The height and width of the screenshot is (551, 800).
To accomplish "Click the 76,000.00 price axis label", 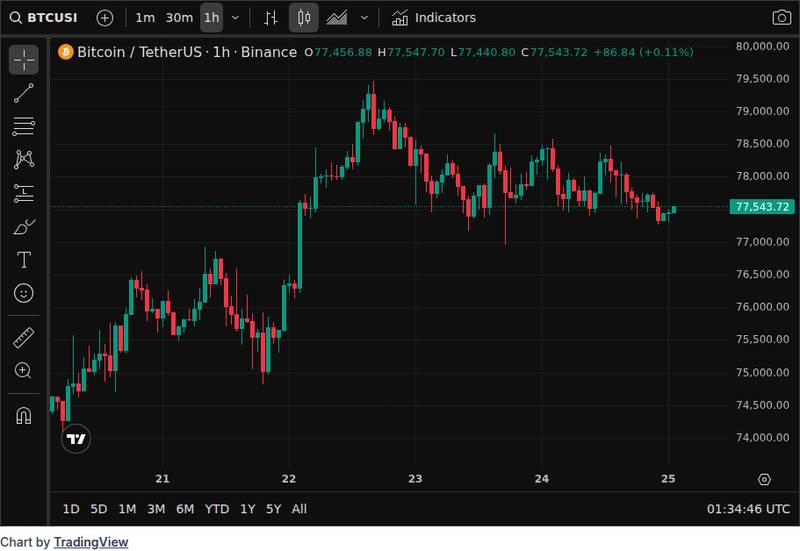I will coord(762,307).
